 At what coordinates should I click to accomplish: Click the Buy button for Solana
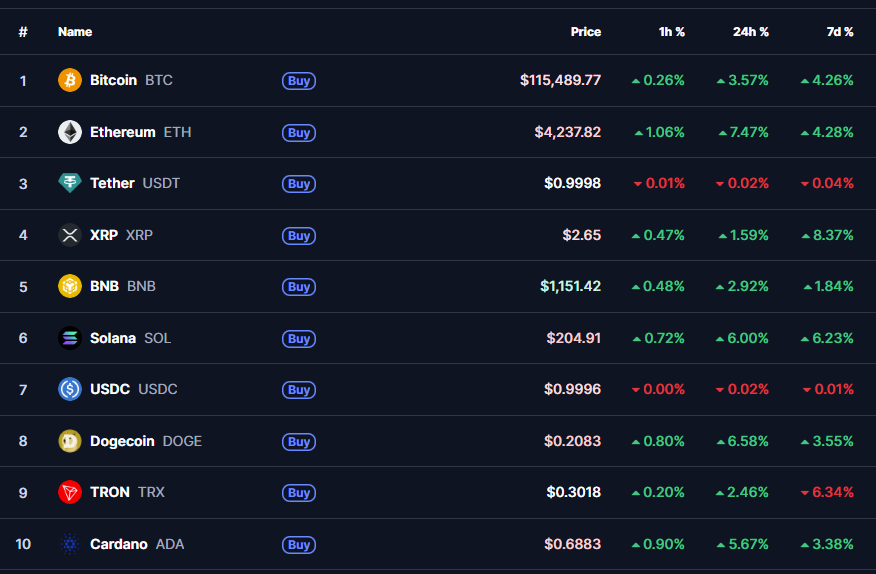coord(299,339)
